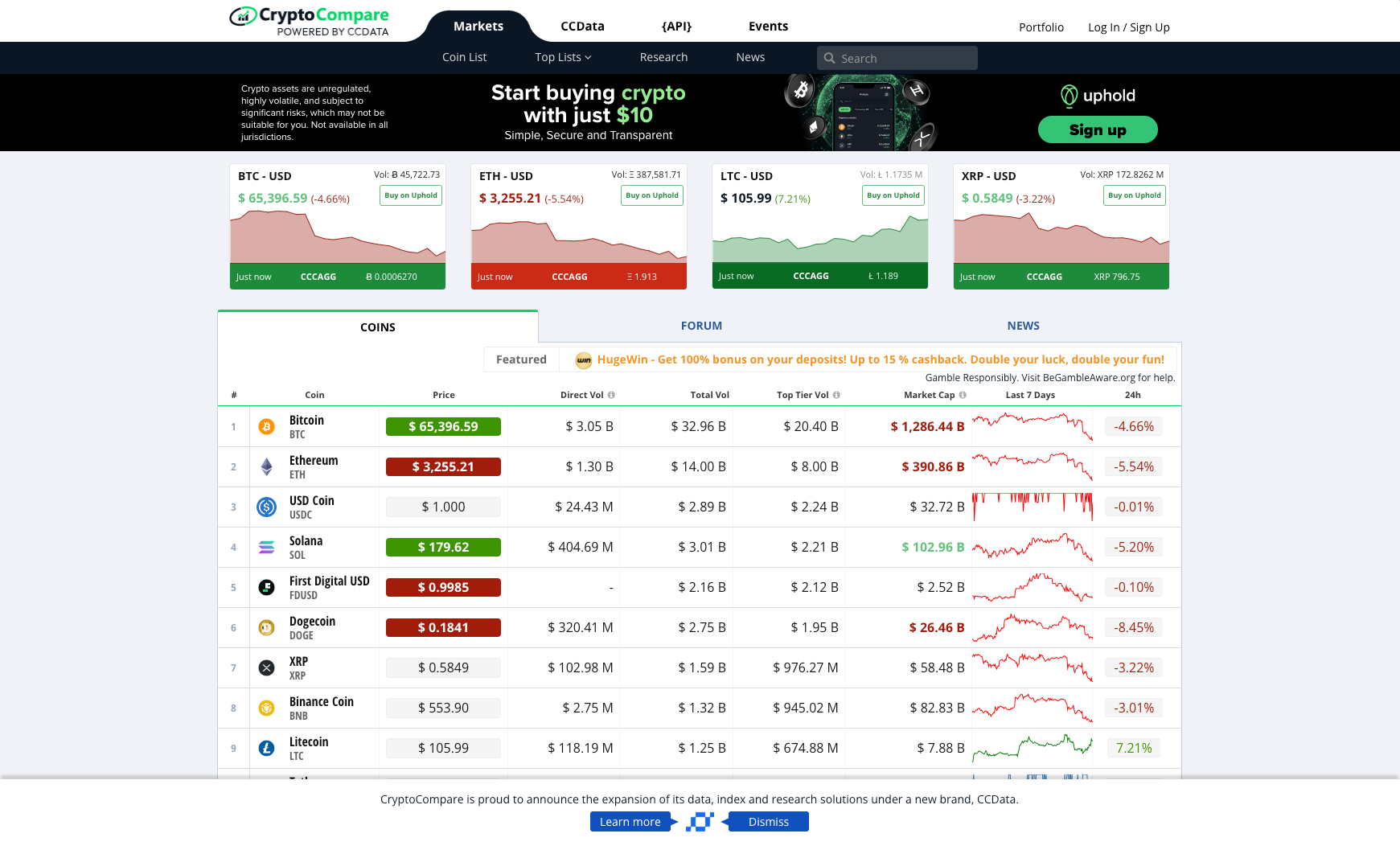Screen dimensions: 1400x850
Task: Click the search magnifier icon
Action: point(830,58)
